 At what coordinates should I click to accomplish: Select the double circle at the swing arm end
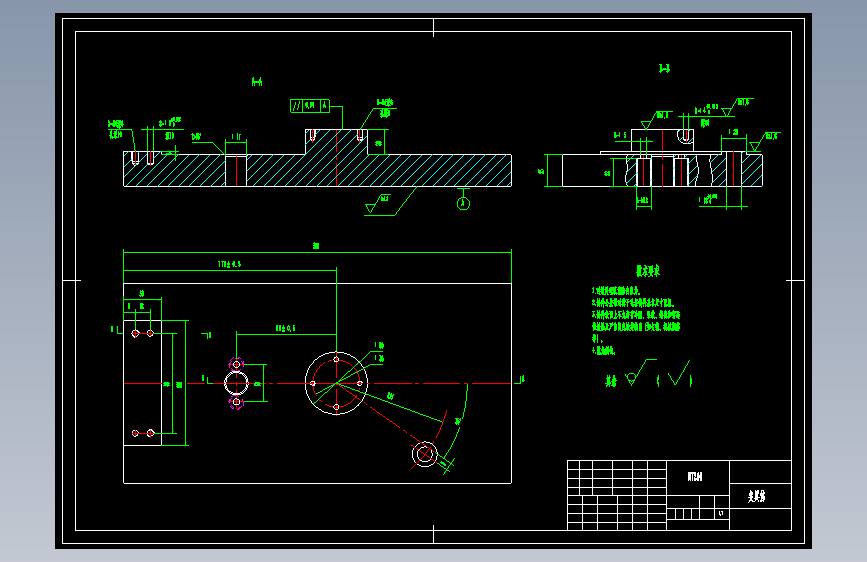(425, 454)
